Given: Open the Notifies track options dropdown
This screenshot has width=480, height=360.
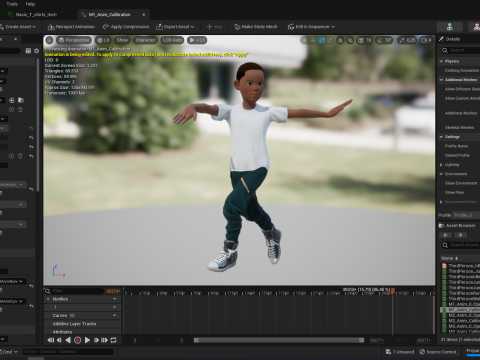Looking at the screenshot, I should coord(114,299).
